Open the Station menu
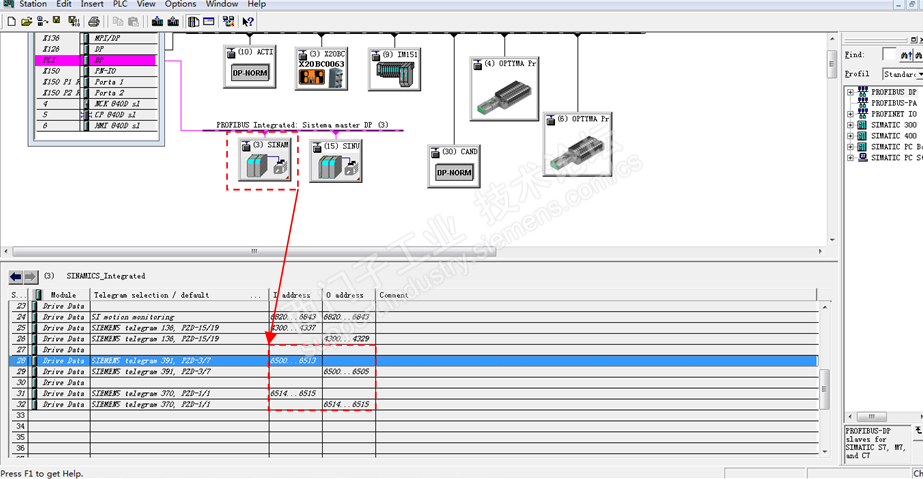The height and width of the screenshot is (479, 923). 33,4
